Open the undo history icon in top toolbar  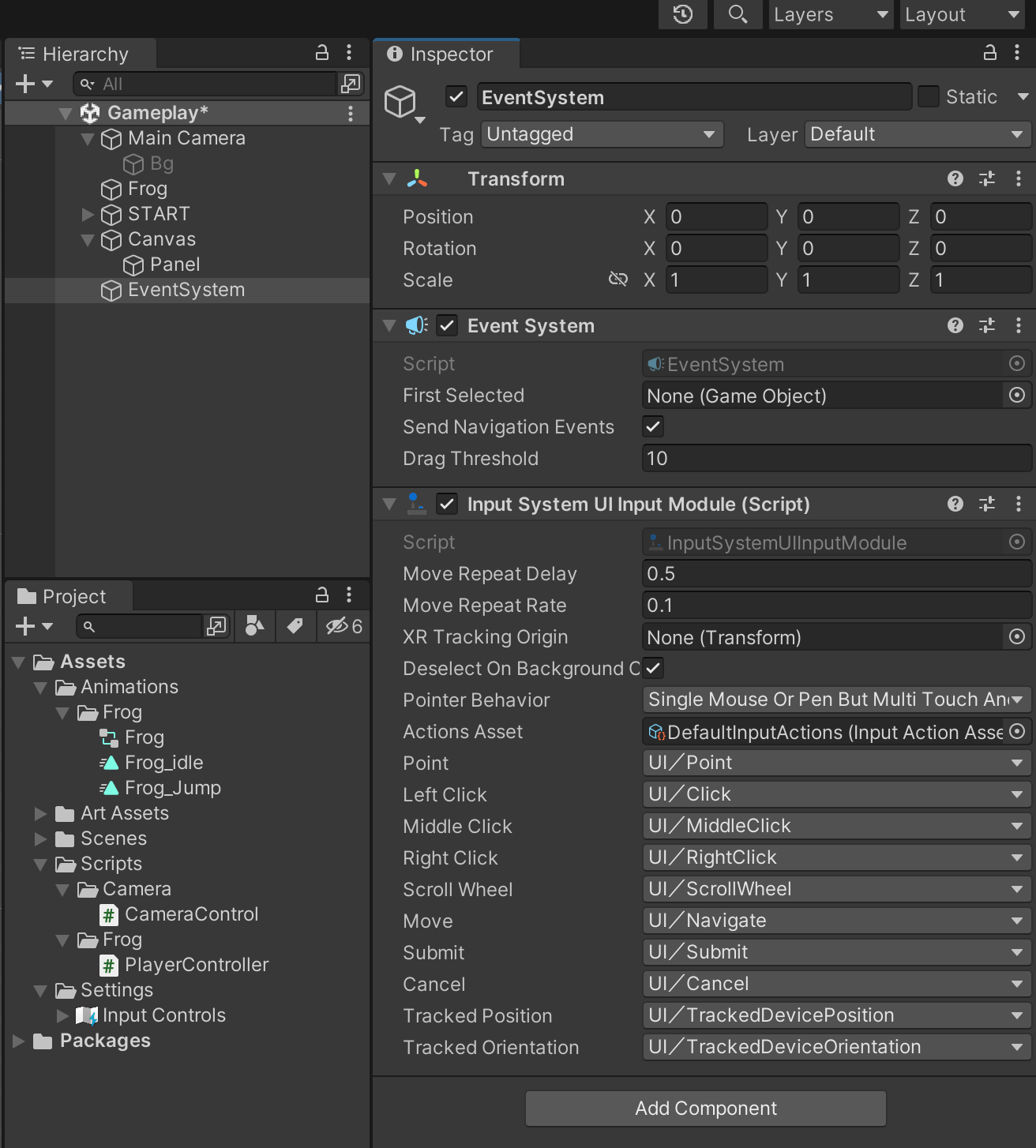(x=683, y=14)
